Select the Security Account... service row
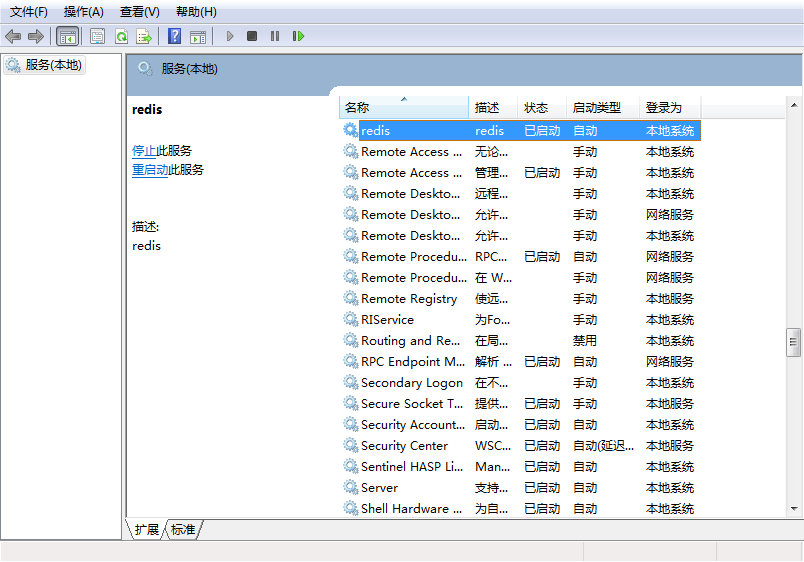 [x=520, y=425]
